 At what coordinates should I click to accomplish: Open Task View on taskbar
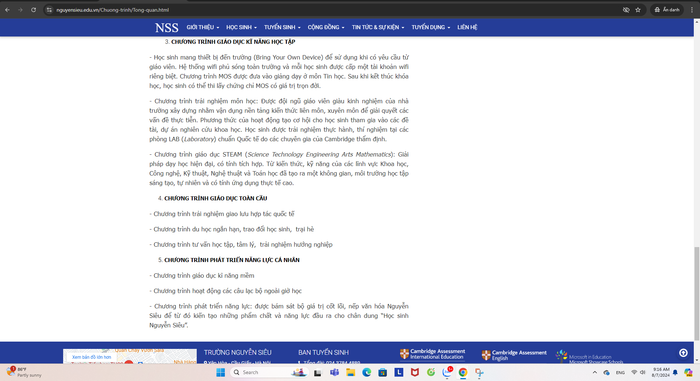tap(317, 373)
